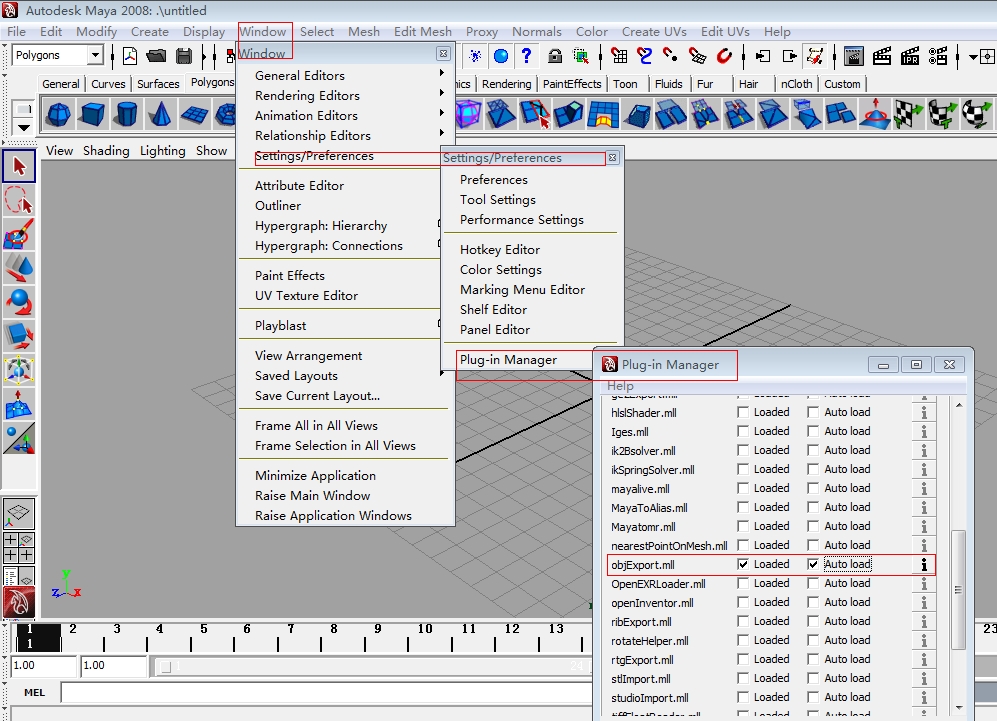Click the Open Scene folder icon

pyautogui.click(x=156, y=56)
